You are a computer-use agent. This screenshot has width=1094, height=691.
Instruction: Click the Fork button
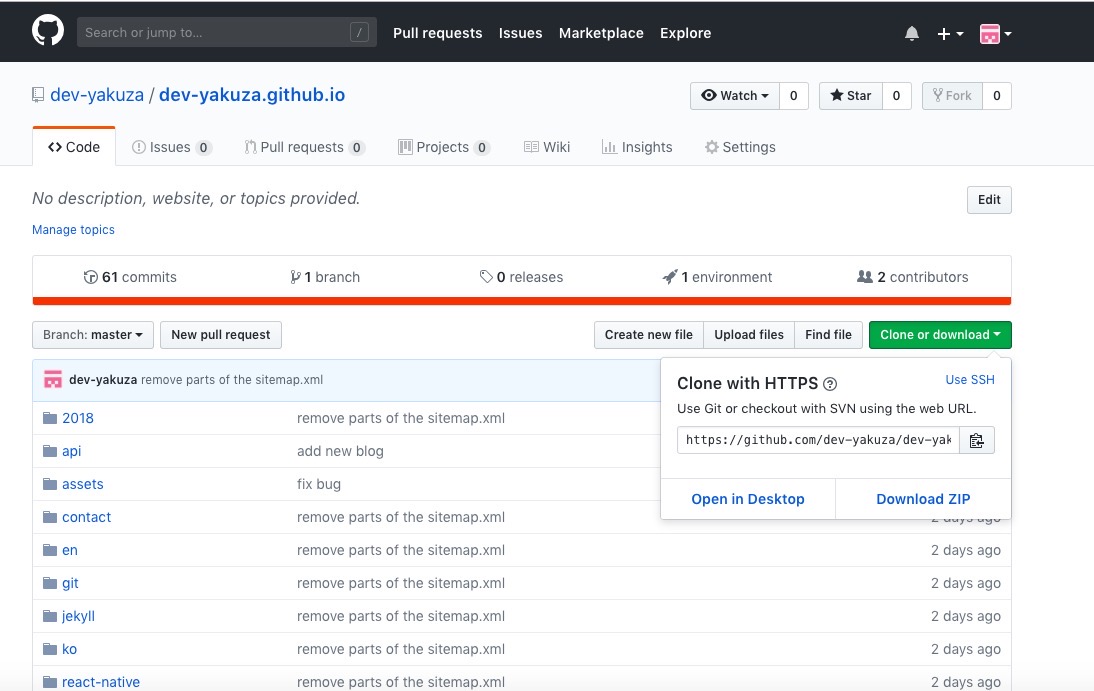[952, 96]
